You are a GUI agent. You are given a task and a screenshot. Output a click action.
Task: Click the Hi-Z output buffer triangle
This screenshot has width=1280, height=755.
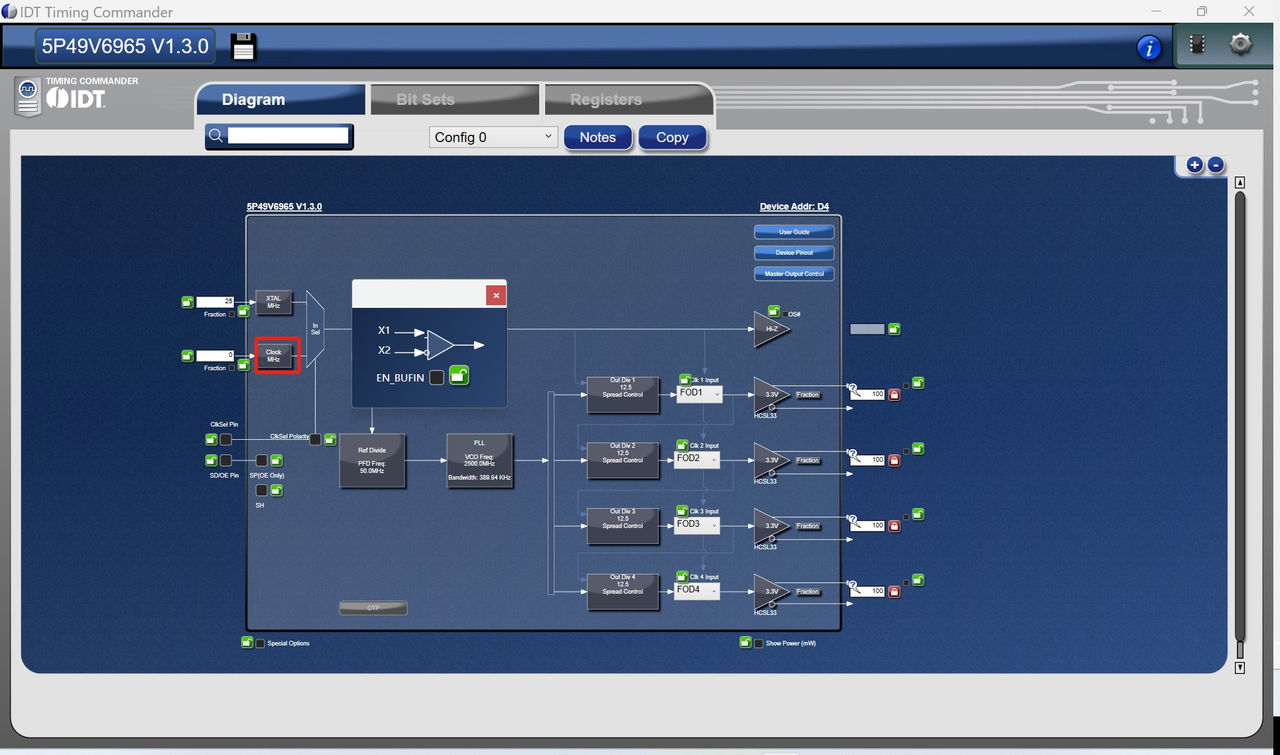tap(770, 328)
